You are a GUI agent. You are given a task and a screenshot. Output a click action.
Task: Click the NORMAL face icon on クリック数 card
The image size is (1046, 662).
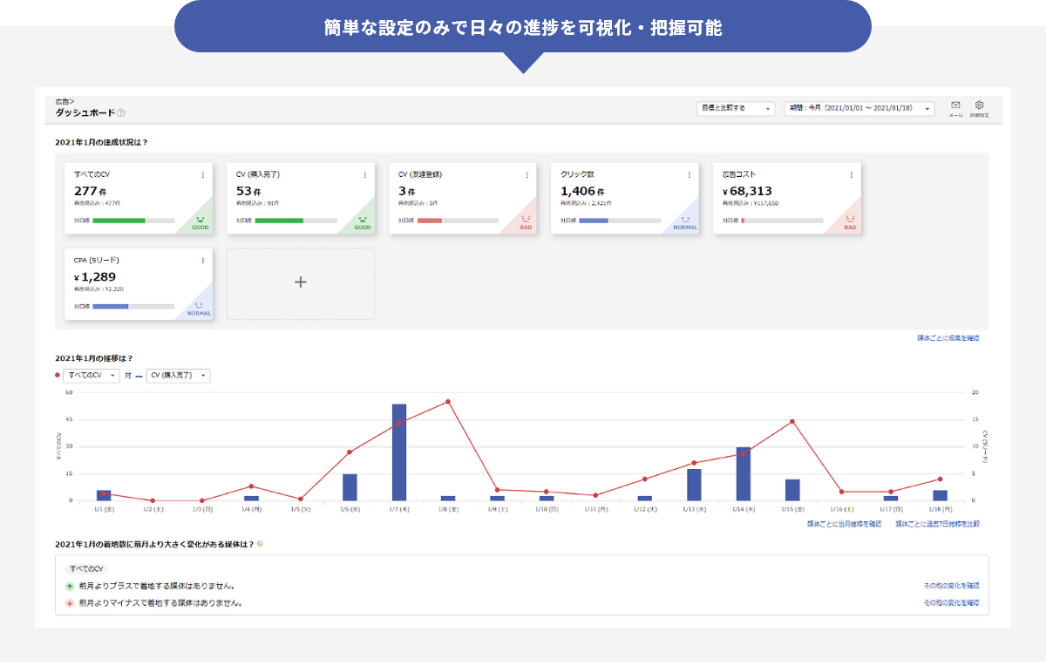[685, 220]
